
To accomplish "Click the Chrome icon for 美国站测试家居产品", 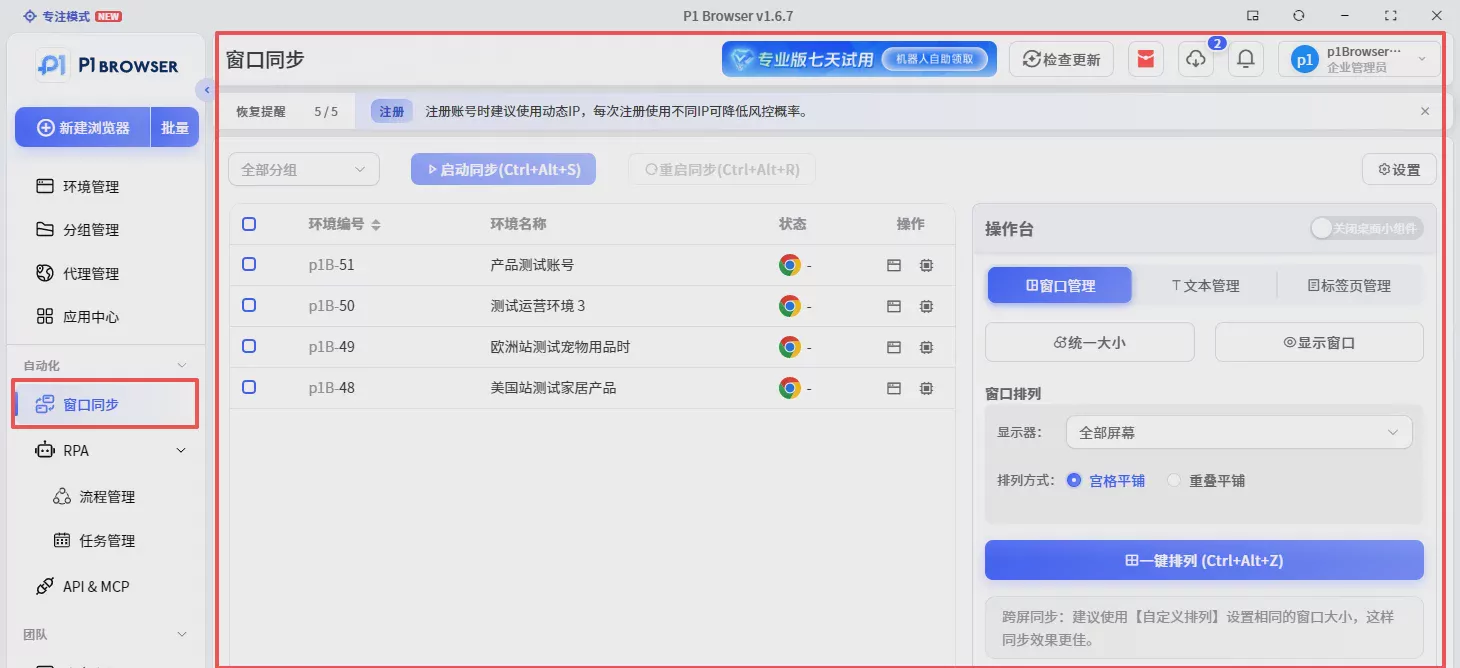I will click(790, 388).
